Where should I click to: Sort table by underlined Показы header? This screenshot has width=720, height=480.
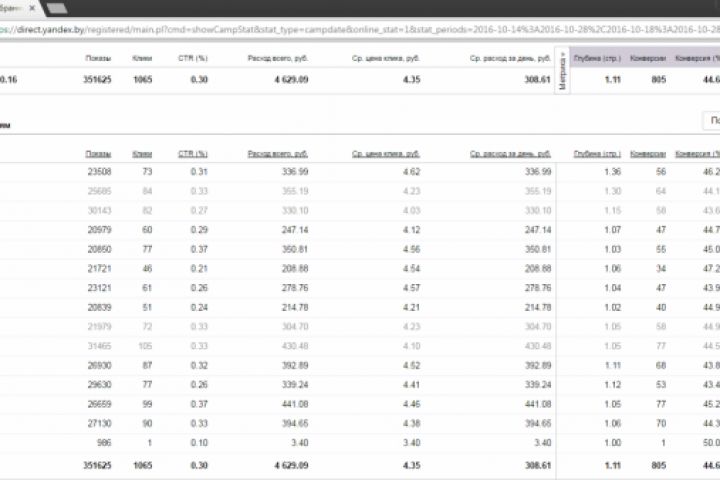pos(98,154)
